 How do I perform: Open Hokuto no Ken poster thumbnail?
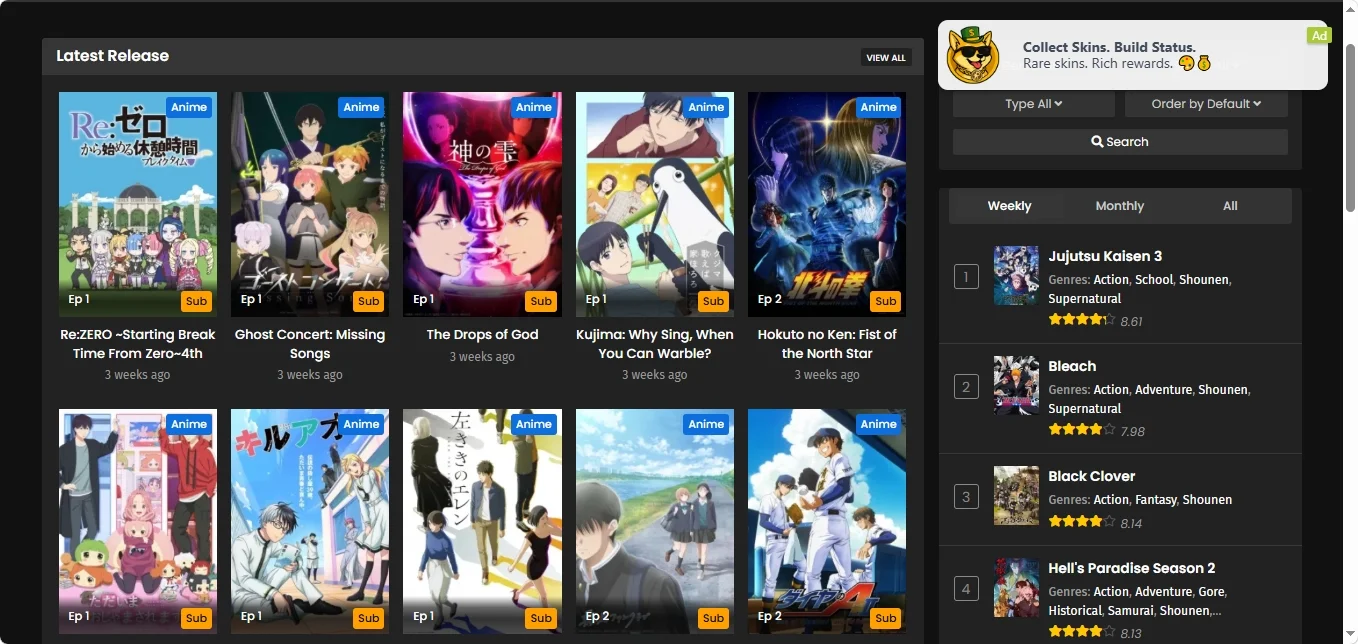coord(827,205)
